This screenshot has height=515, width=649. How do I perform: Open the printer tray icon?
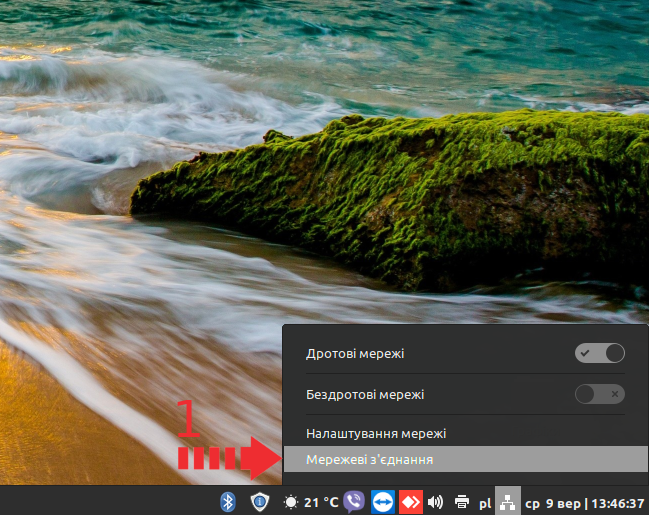point(462,502)
